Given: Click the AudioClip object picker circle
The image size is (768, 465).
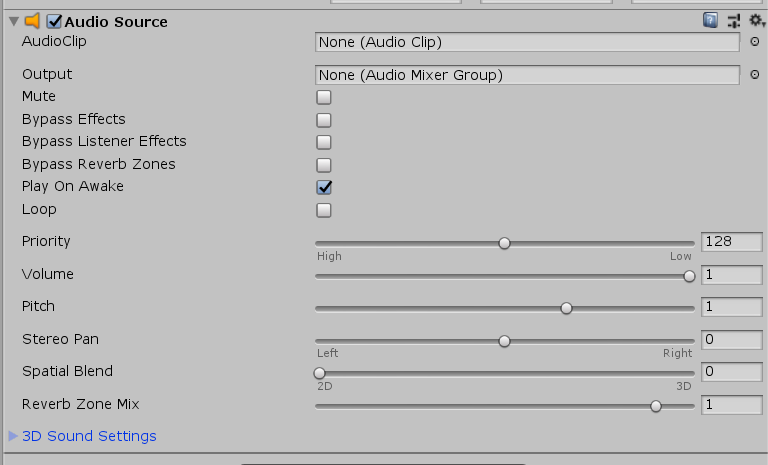Looking at the screenshot, I should [x=755, y=42].
